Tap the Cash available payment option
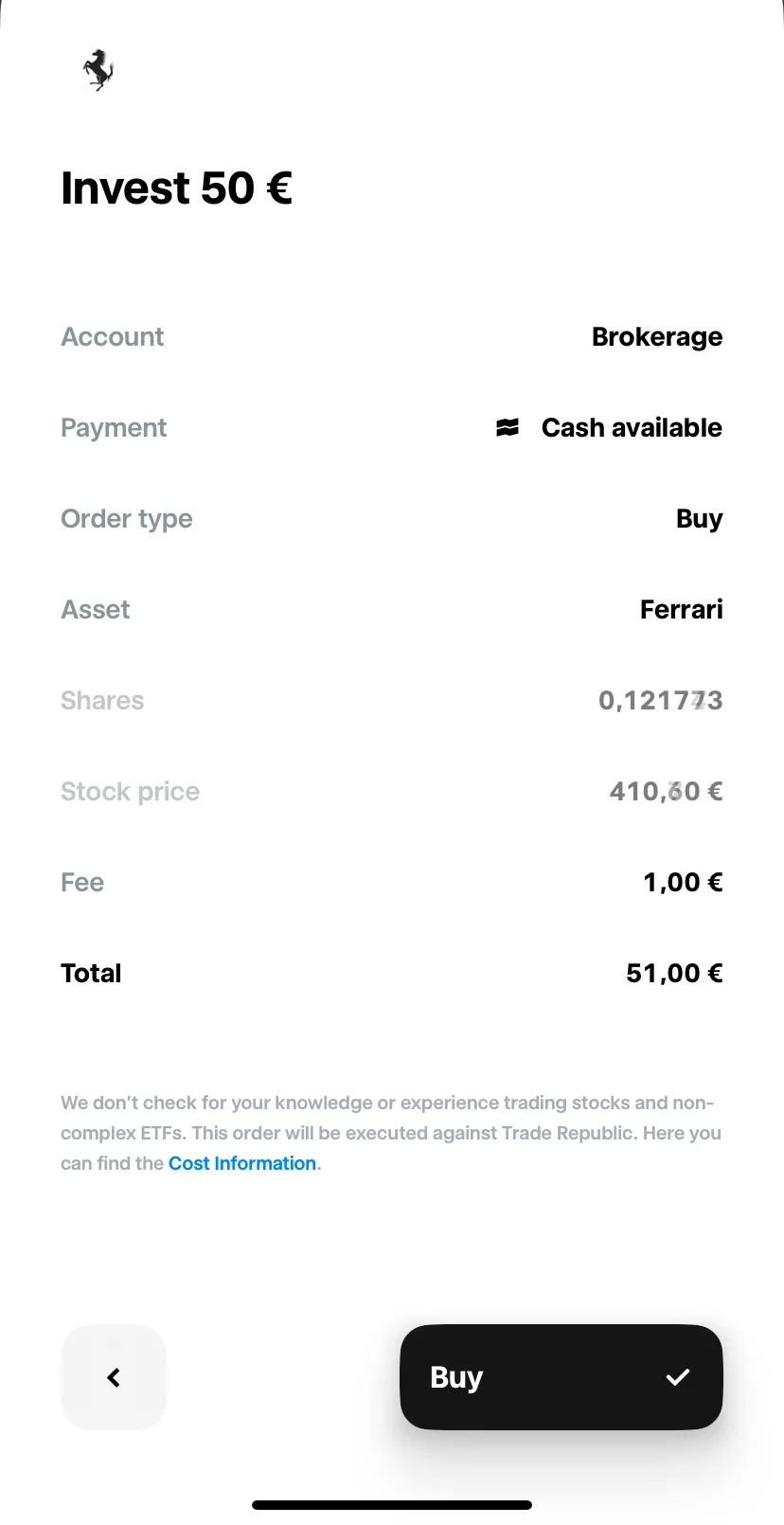 632,427
